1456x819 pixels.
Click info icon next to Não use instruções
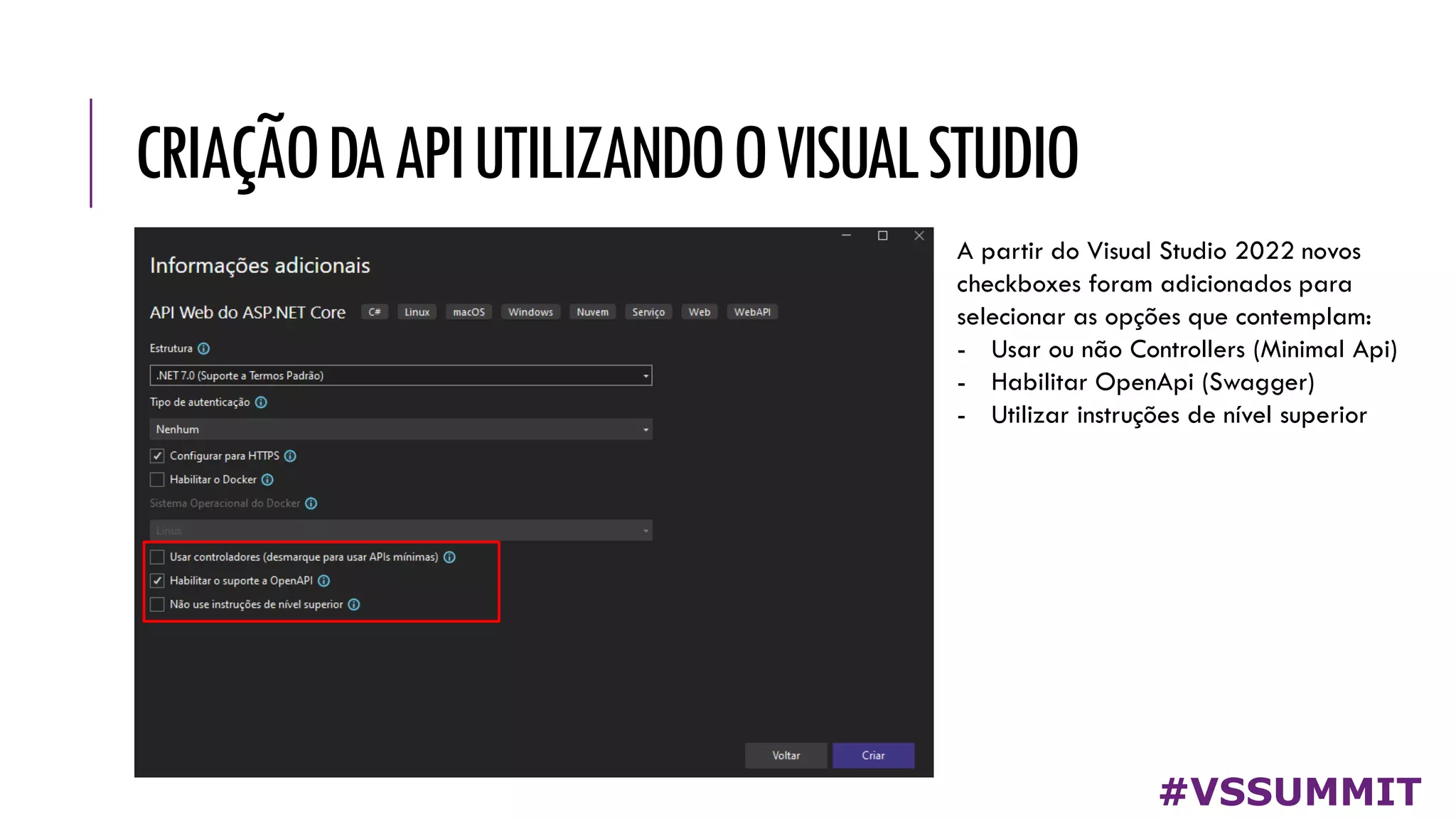(x=353, y=604)
